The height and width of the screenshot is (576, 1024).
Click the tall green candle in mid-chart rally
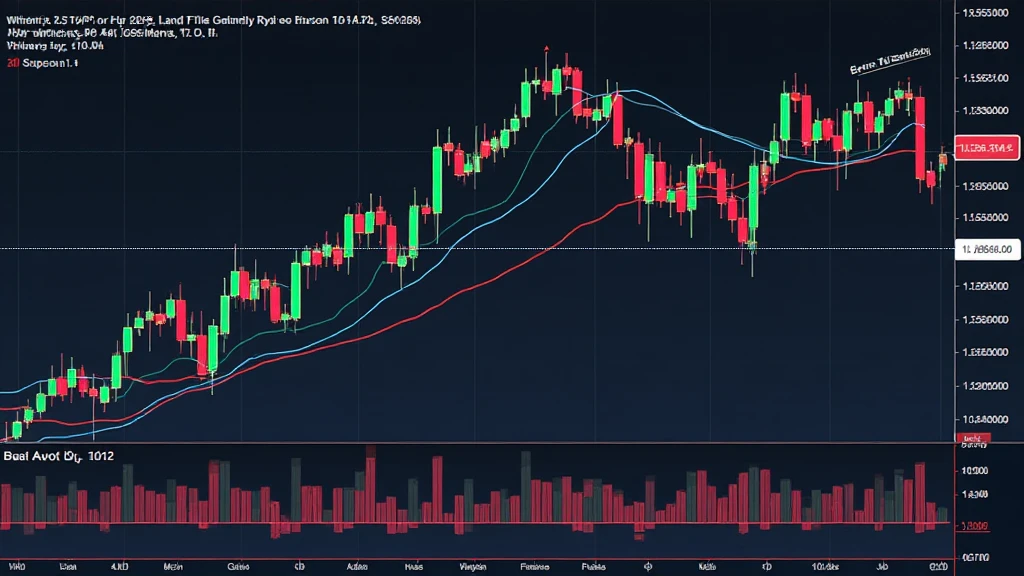pyautogui.click(x=437, y=180)
